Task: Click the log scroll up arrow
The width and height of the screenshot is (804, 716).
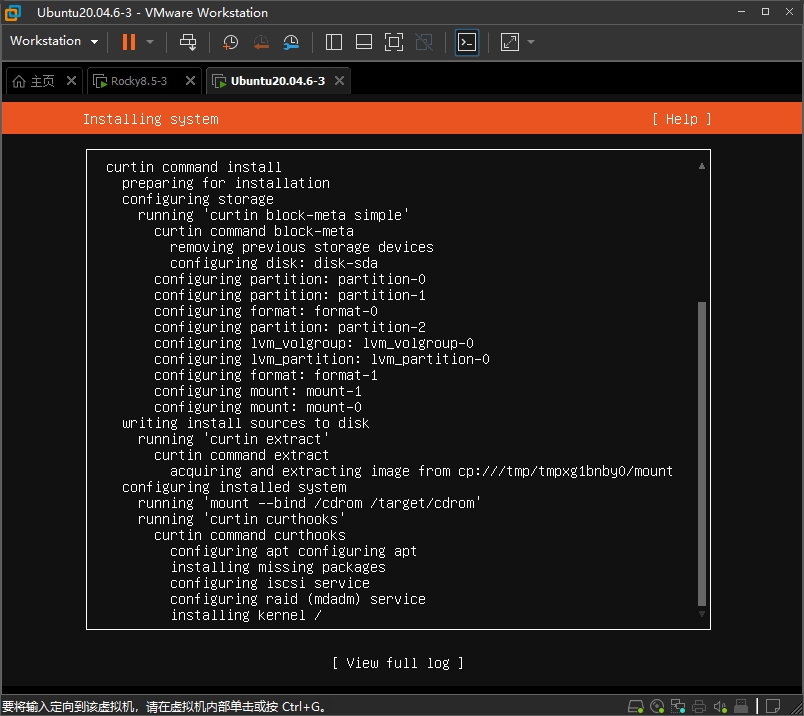Action: pos(702,166)
